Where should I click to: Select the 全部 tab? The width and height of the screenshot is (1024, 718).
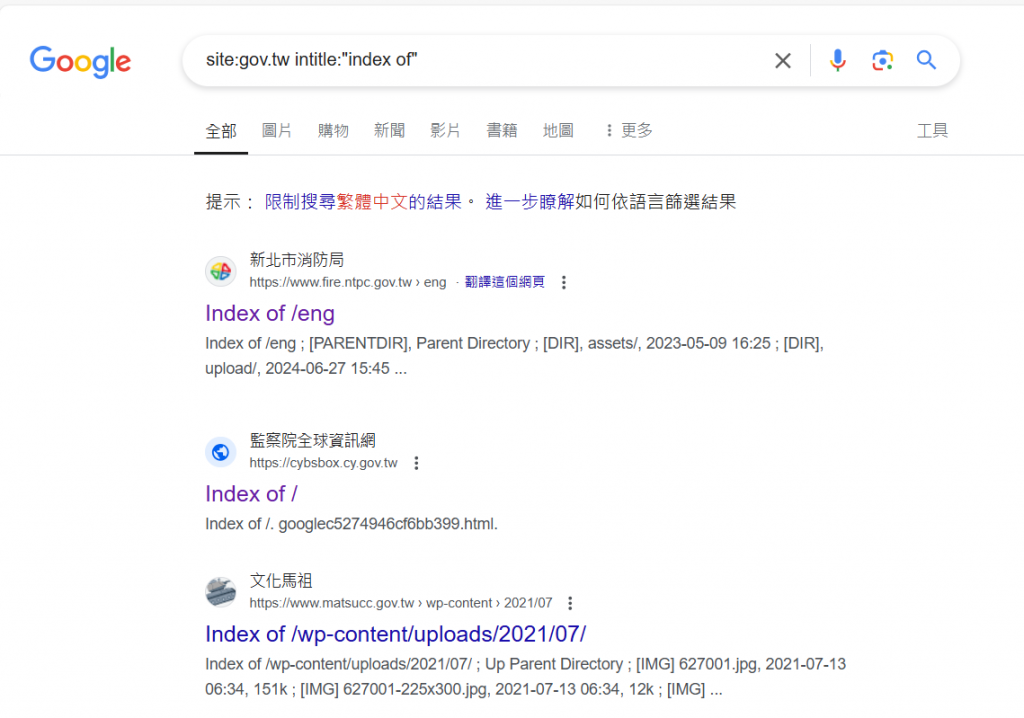[x=221, y=131]
